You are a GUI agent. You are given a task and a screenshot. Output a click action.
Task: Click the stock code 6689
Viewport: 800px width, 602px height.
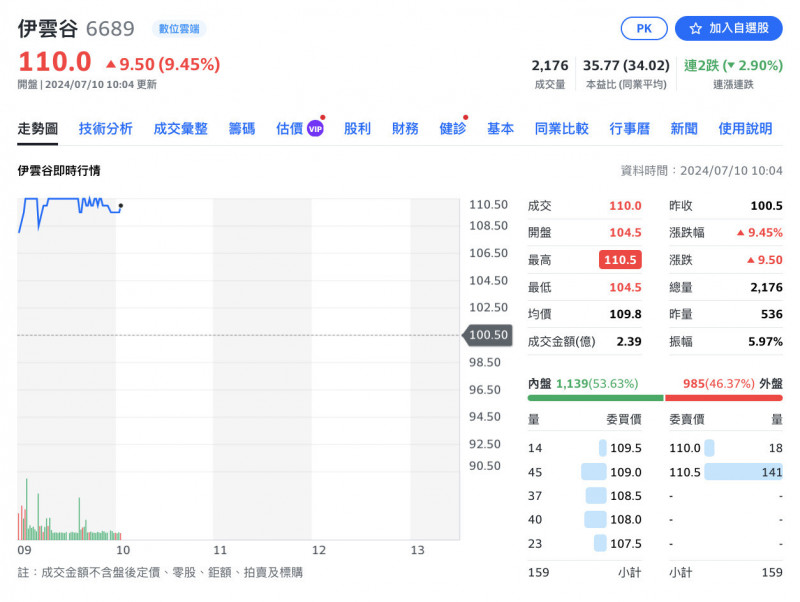110,29
